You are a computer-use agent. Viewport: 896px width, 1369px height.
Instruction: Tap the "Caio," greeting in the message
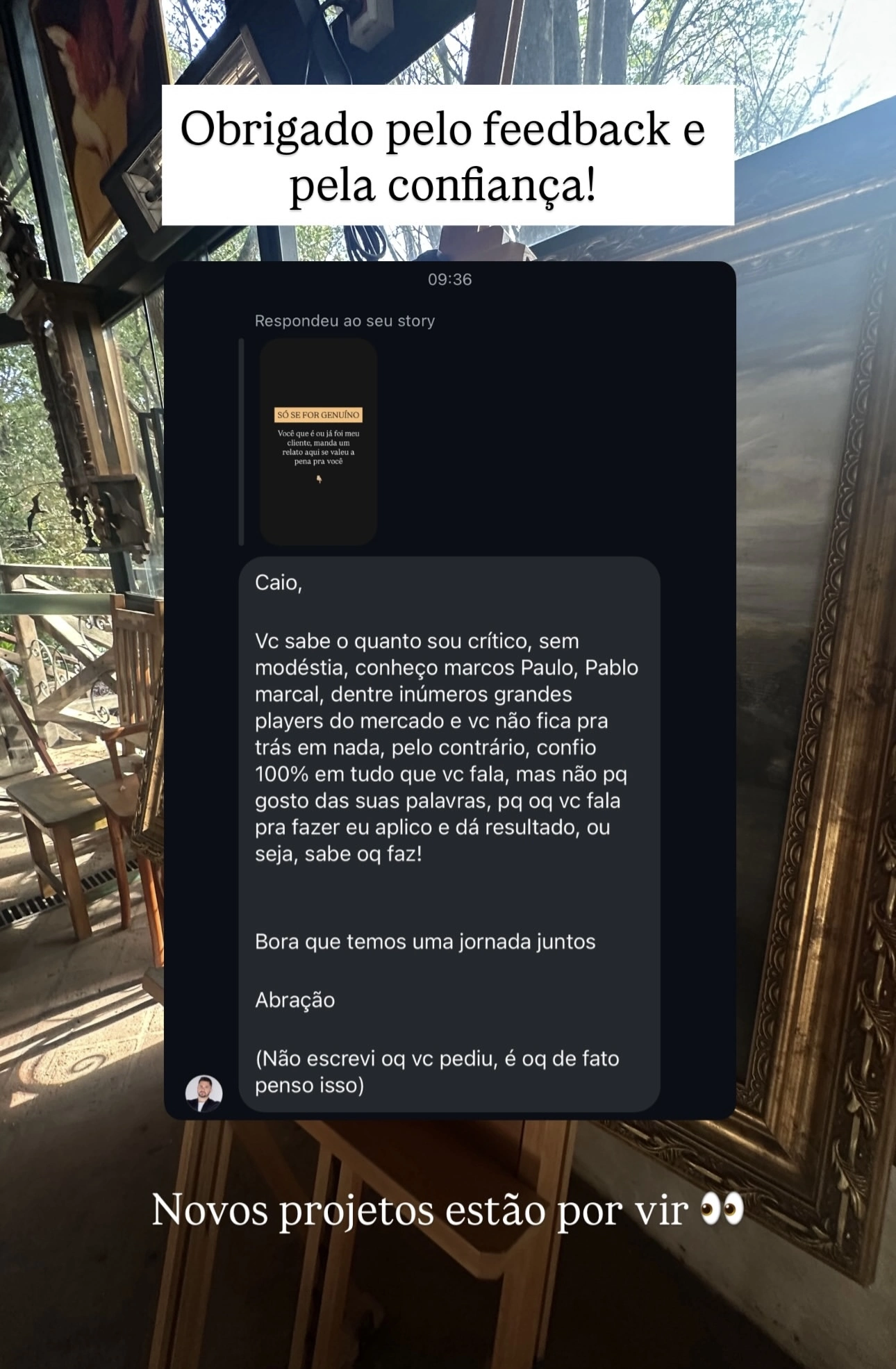pyautogui.click(x=279, y=583)
